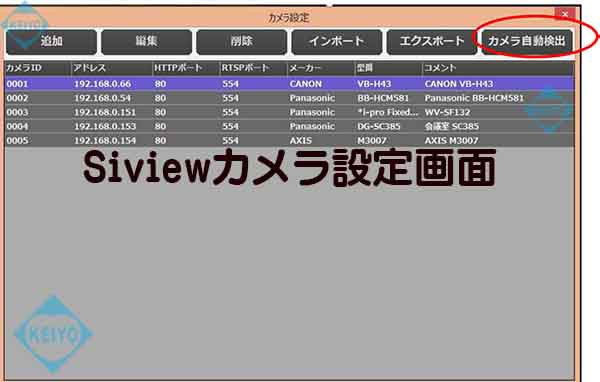Click the エクスポート button

click(432, 41)
